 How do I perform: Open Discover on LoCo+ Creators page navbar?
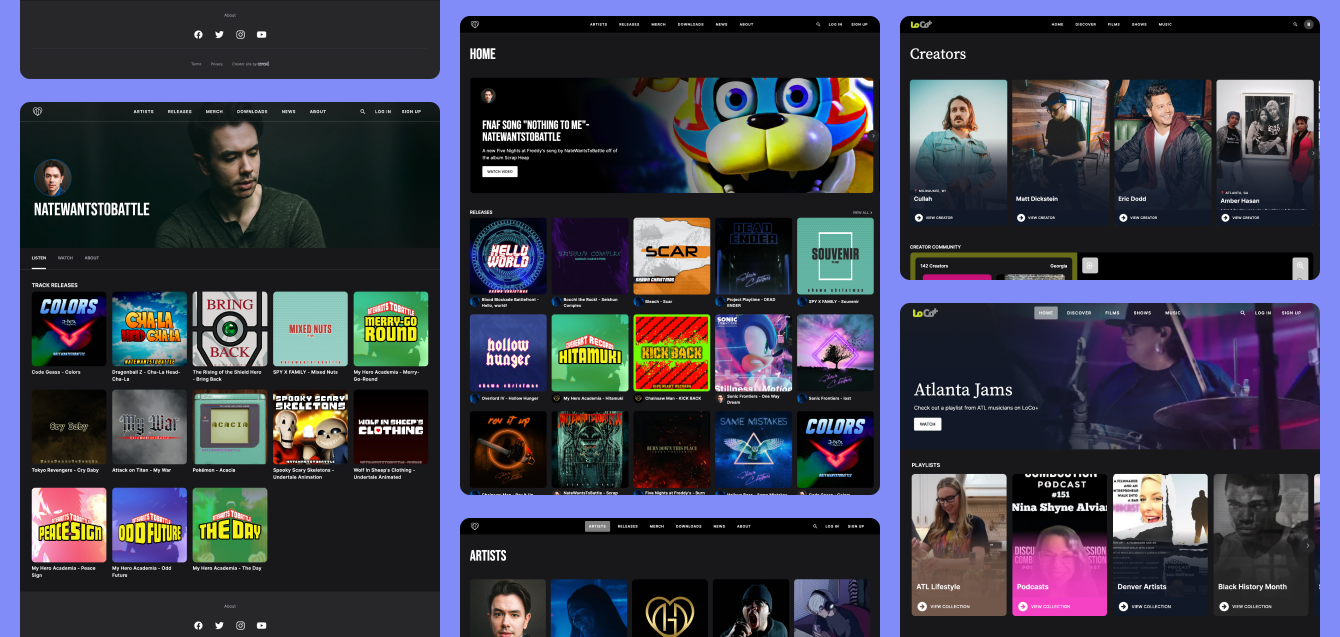(1087, 24)
